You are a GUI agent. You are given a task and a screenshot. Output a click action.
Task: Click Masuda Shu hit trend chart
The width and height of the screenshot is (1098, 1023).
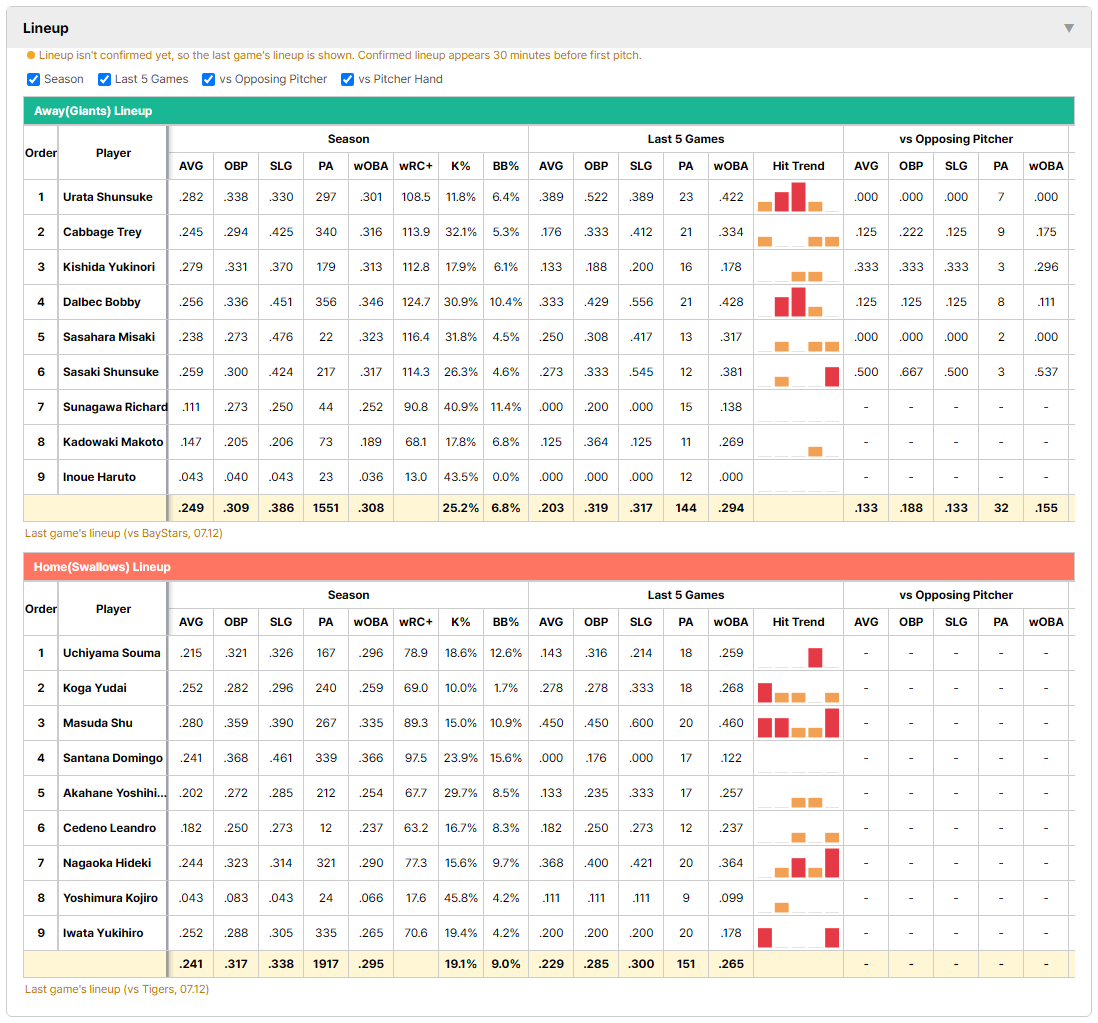(x=798, y=723)
